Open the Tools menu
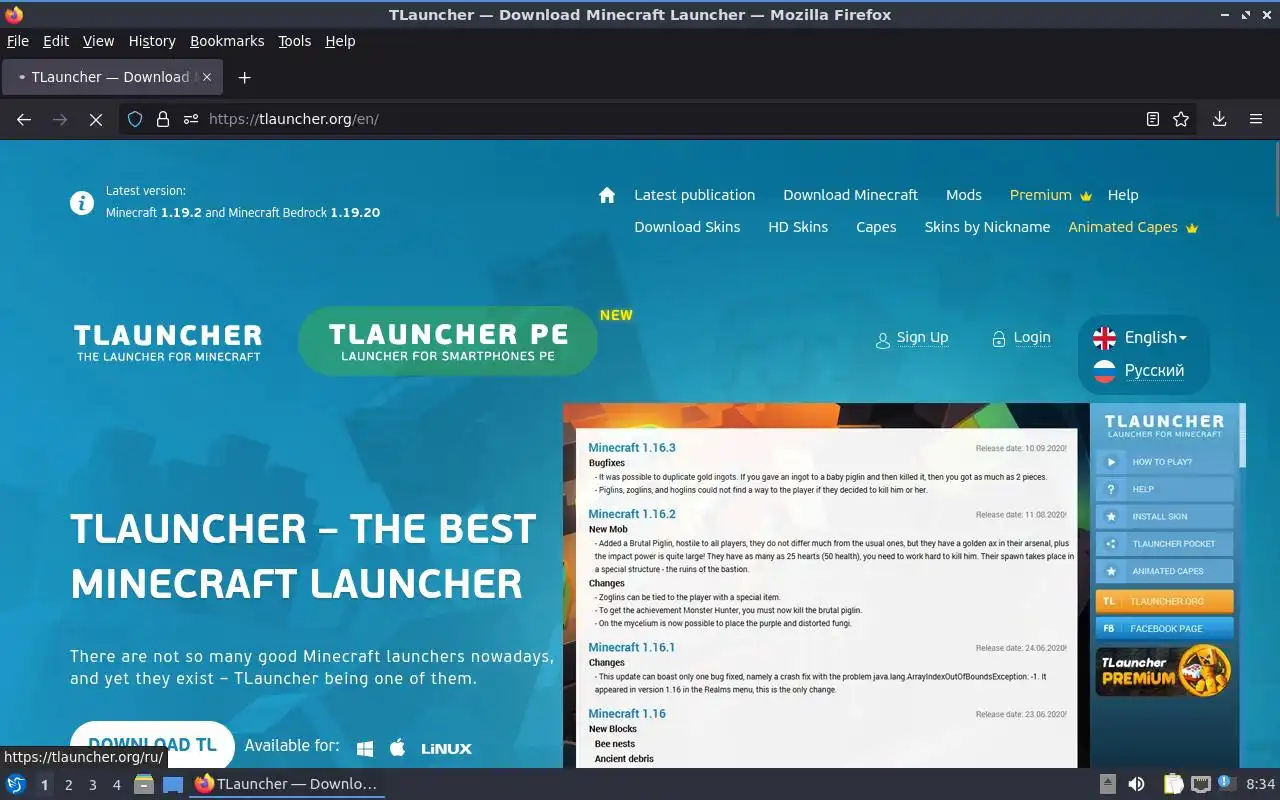 pyautogui.click(x=295, y=41)
